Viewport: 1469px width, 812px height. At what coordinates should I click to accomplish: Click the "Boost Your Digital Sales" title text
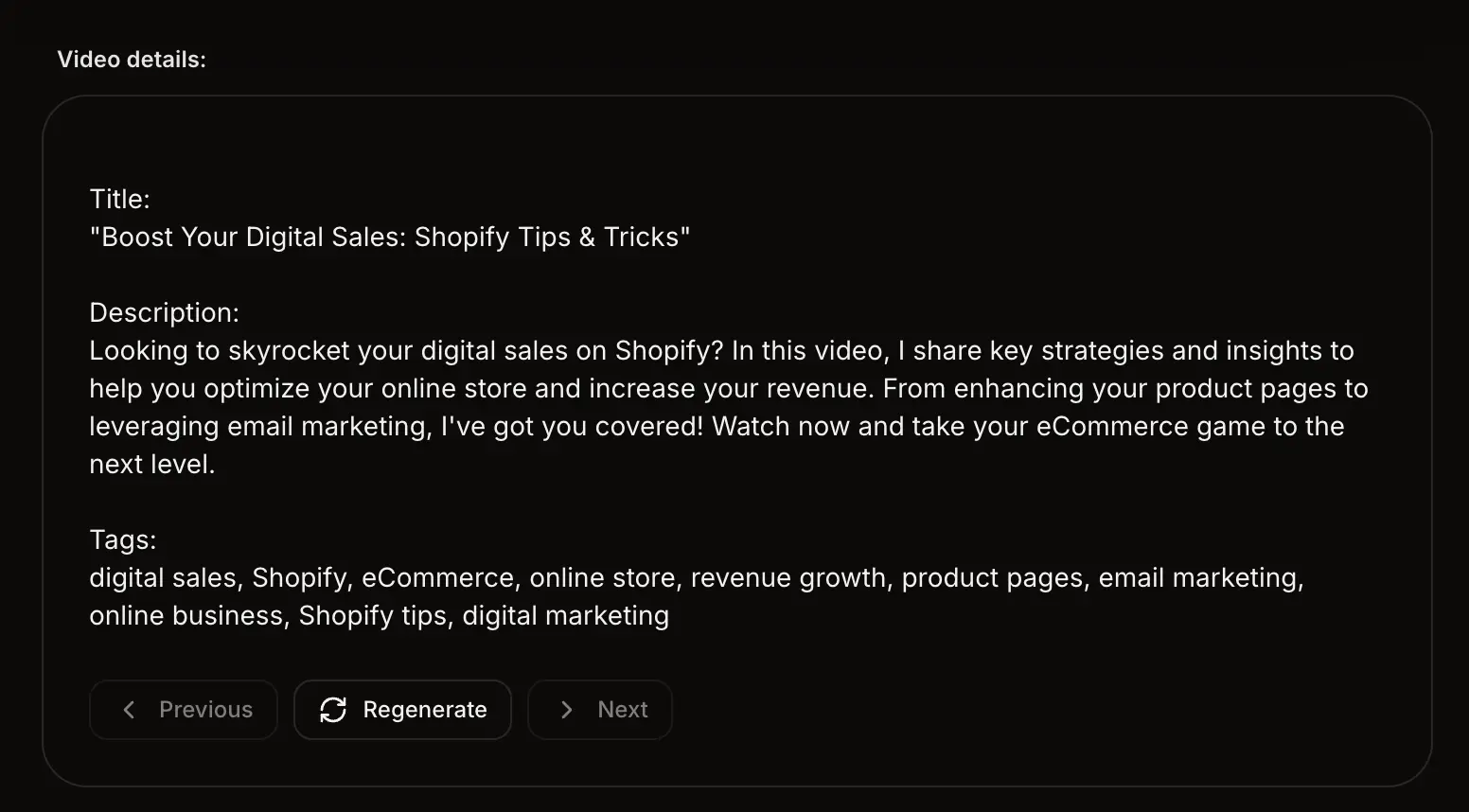(x=390, y=237)
